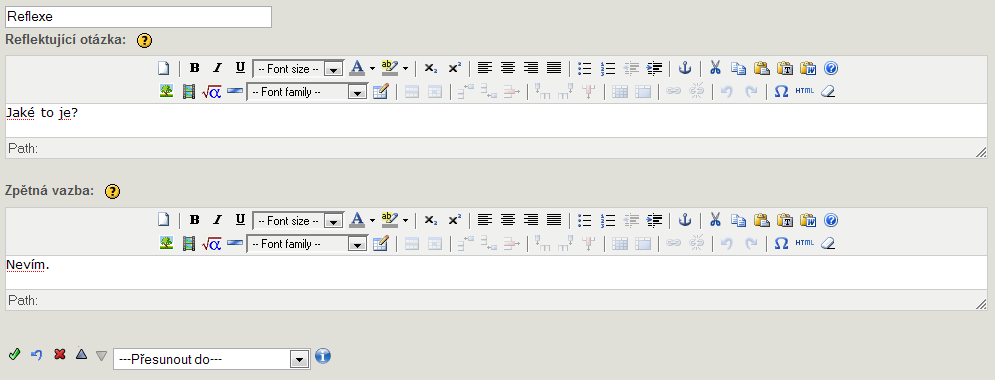Toggle Italic in Zpětná vazba editor
This screenshot has width=995, height=380.
(217, 220)
